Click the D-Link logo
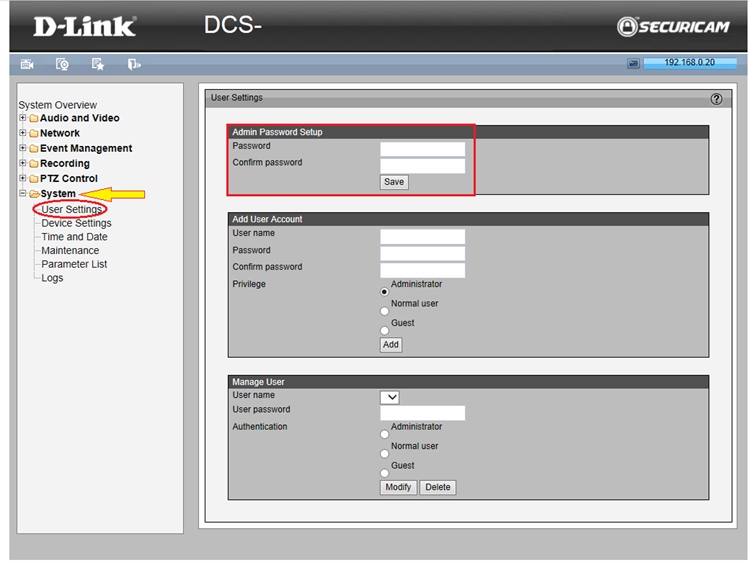 [84, 27]
